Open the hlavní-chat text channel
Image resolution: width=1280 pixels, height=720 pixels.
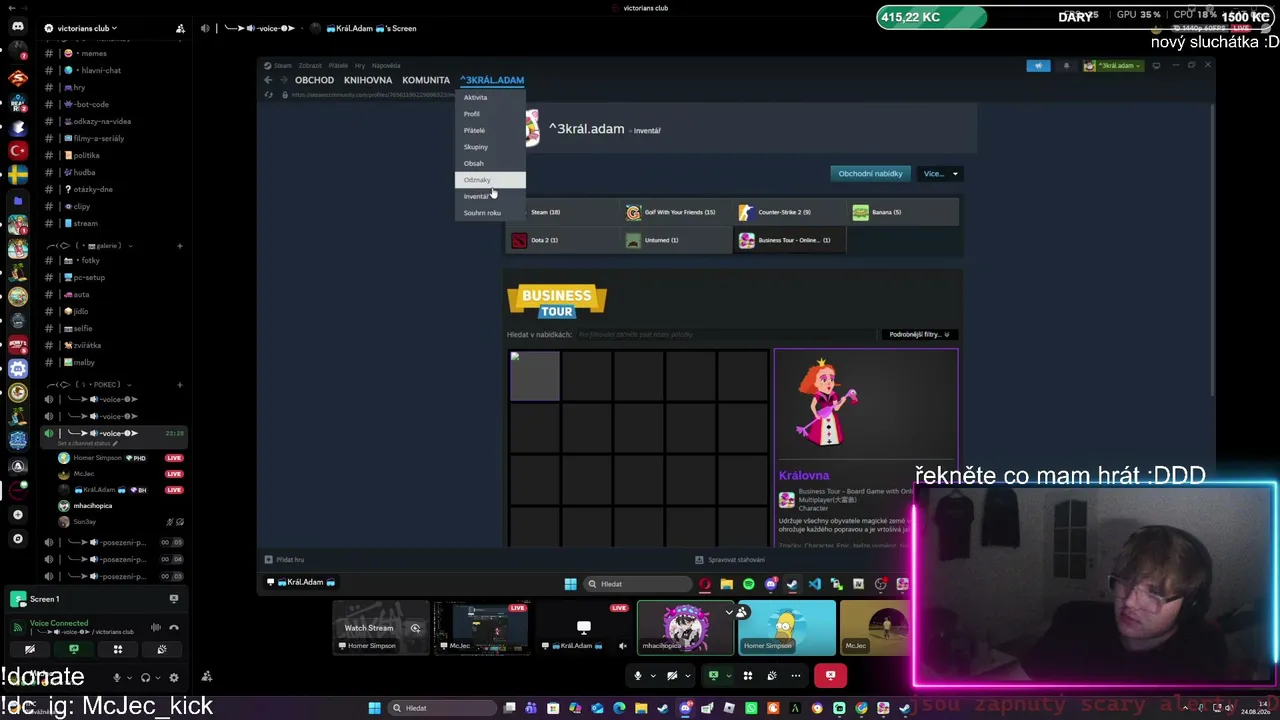coord(100,70)
